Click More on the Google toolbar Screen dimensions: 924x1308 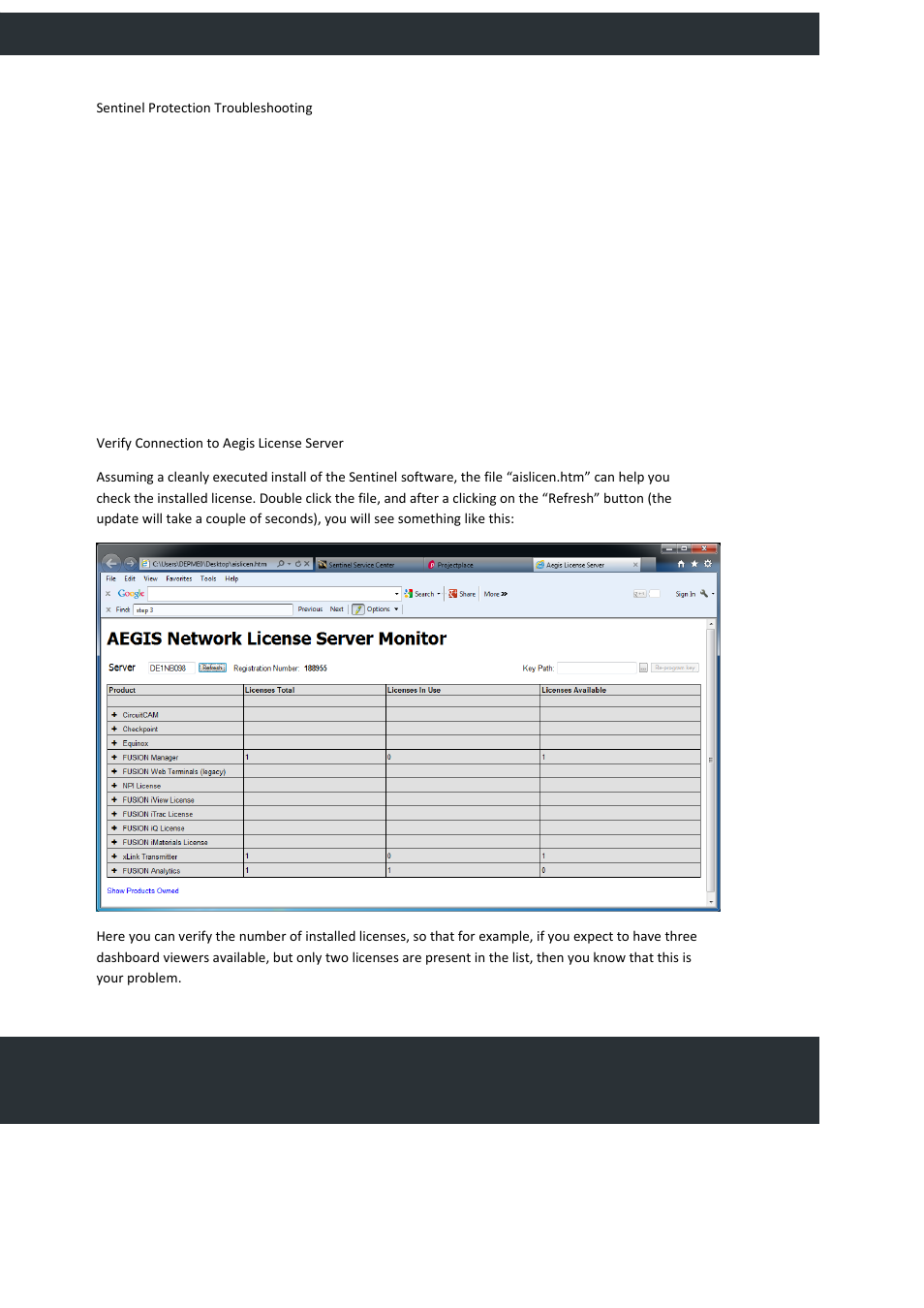pos(496,594)
